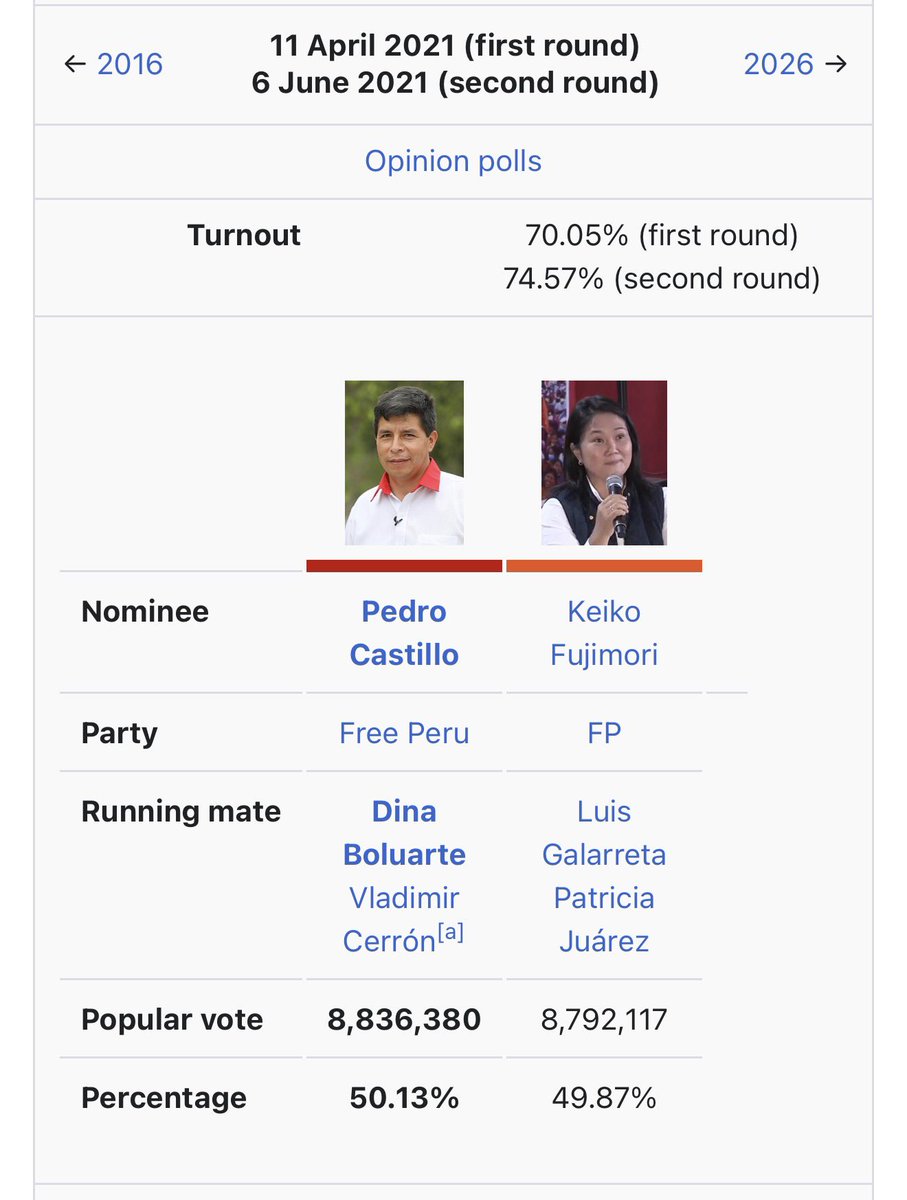This screenshot has height=1200, width=907.
Task: Open the Patricia Juárez link
Action: tap(604, 919)
